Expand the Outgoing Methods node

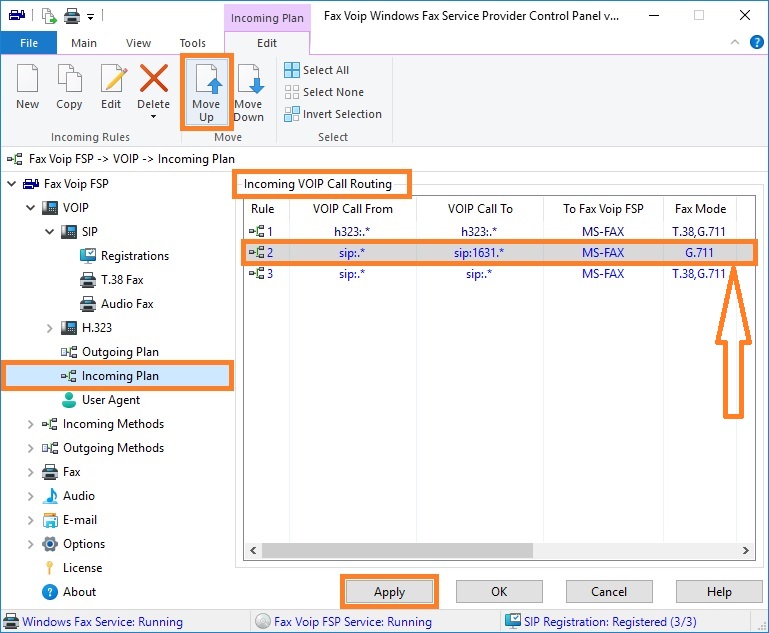coord(30,448)
